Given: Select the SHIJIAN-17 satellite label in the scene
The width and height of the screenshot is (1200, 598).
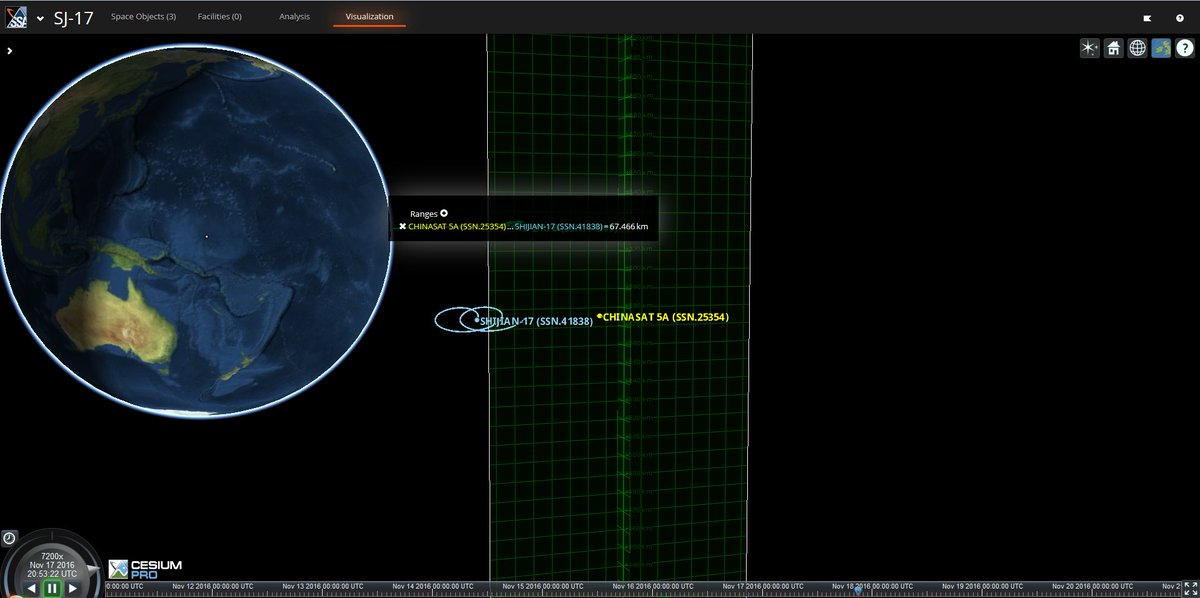Looking at the screenshot, I should [536, 322].
